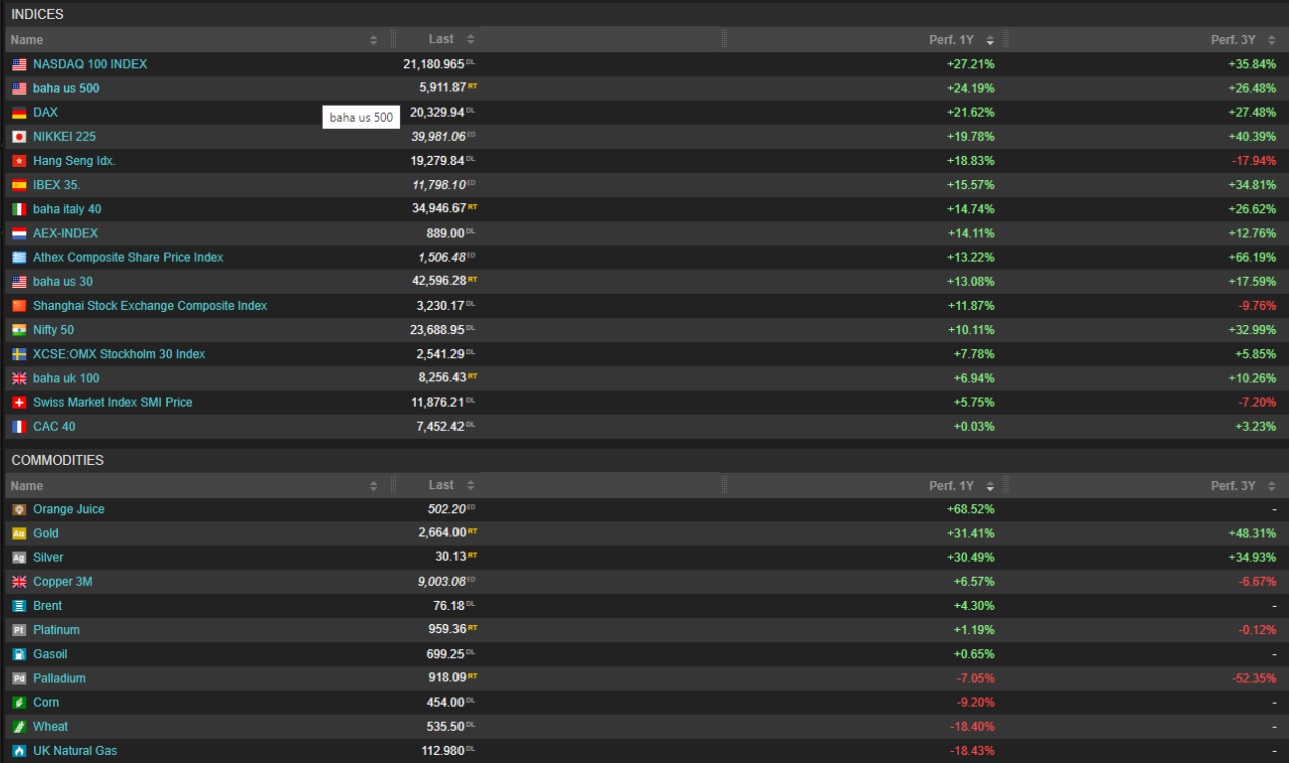The image size is (1289, 763).
Task: Click the Japanese flag beside NIKKEI 225
Action: pos(19,137)
